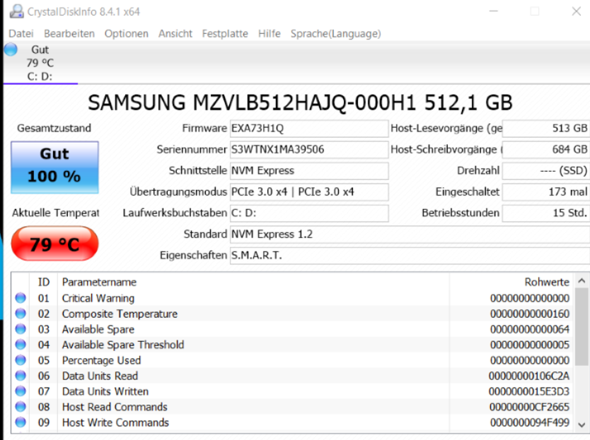Click status orb of Available Spare row
Viewport: 590px width, 440px height.
pyautogui.click(x=21, y=329)
